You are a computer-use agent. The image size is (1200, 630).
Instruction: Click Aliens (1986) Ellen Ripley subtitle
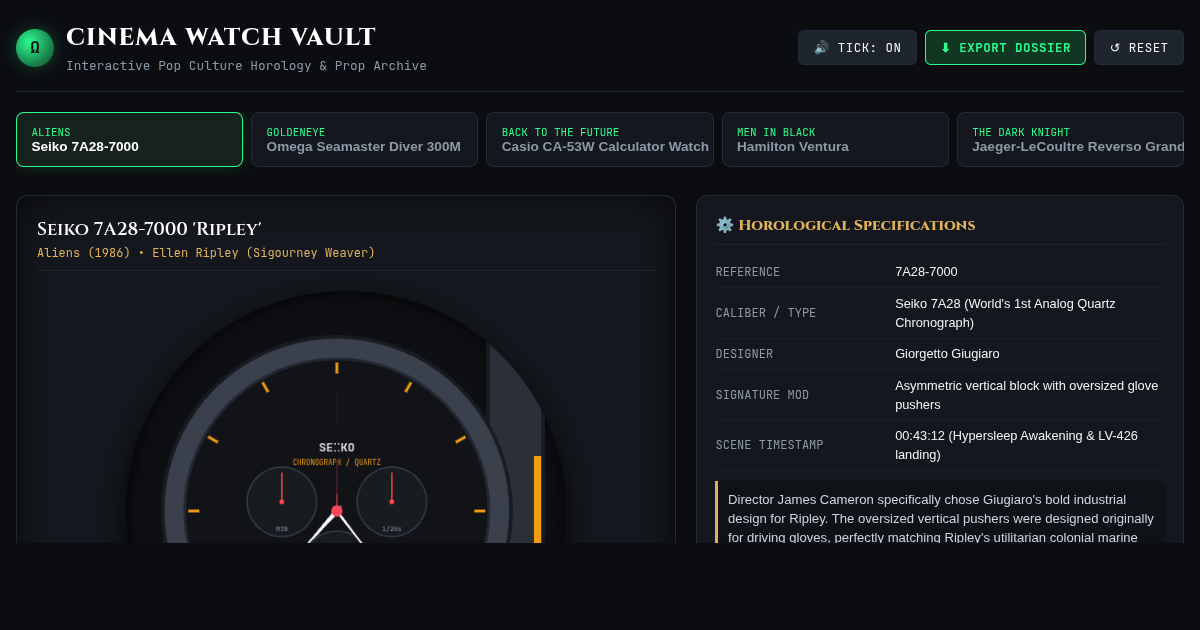pos(206,253)
